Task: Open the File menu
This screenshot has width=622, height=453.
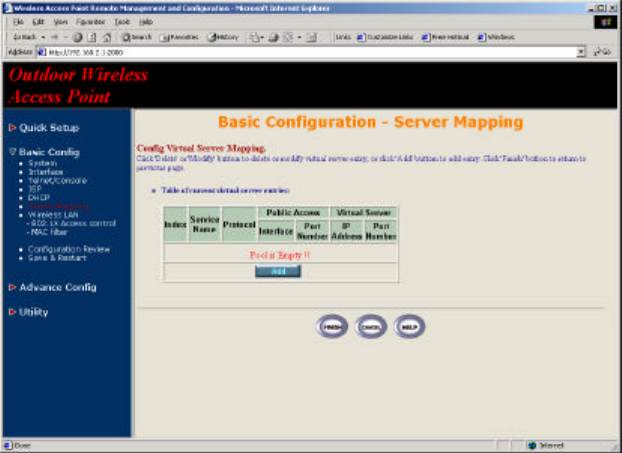Action: pos(18,22)
